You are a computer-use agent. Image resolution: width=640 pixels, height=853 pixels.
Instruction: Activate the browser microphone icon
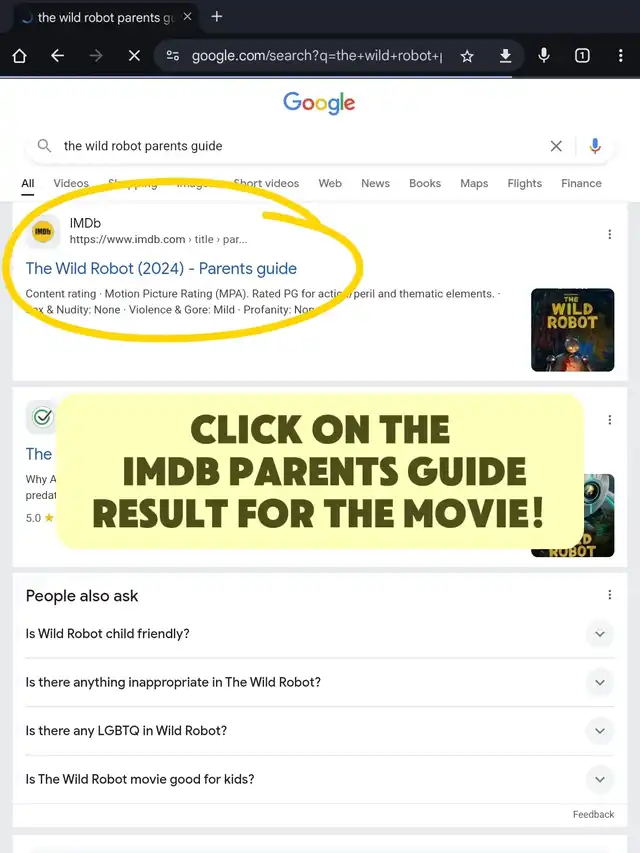(544, 55)
